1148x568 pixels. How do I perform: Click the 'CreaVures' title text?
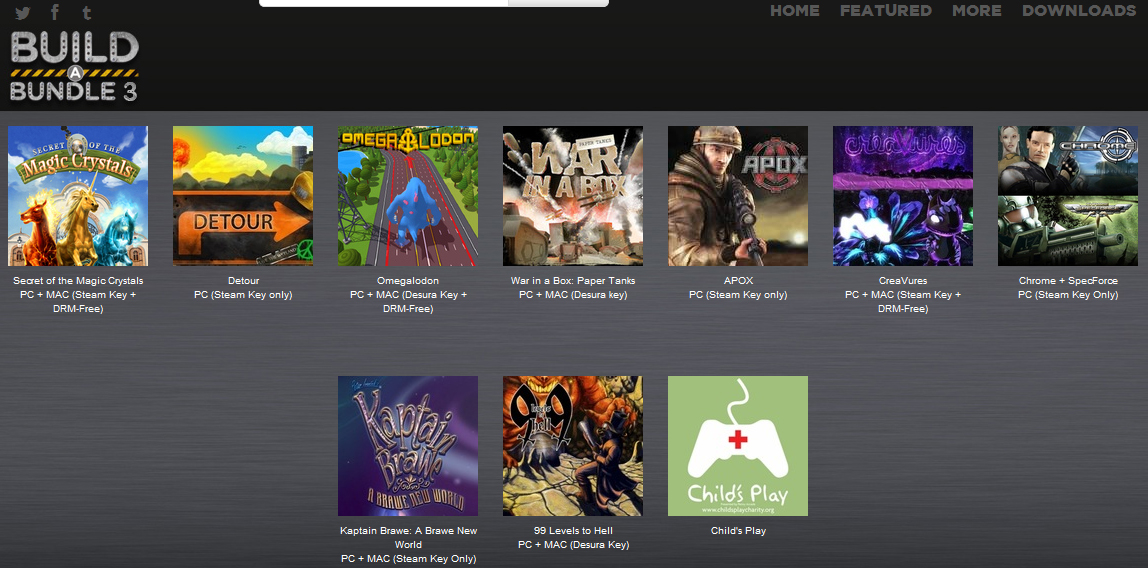903,281
